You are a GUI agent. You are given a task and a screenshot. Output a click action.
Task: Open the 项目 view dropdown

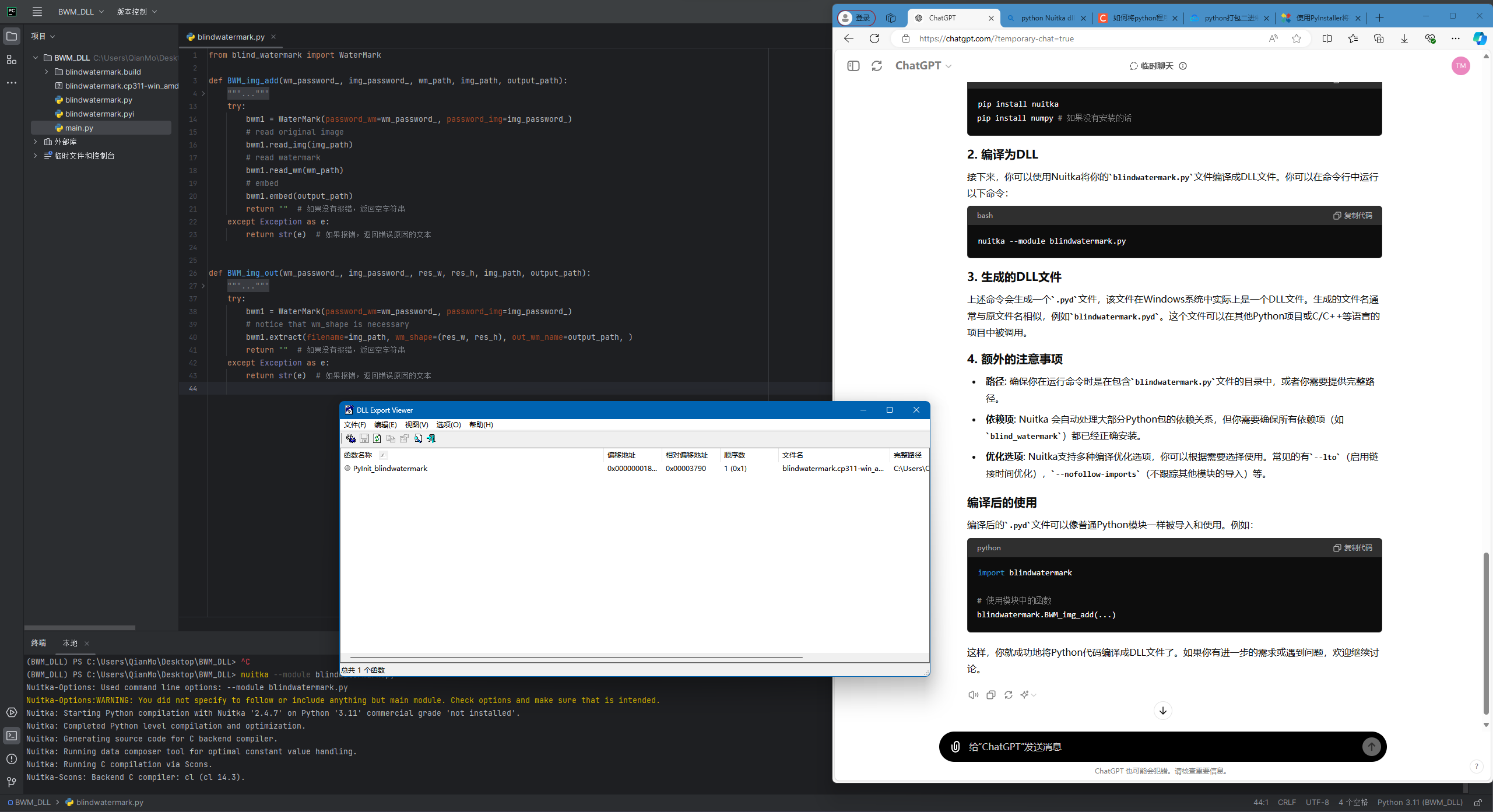coord(43,36)
